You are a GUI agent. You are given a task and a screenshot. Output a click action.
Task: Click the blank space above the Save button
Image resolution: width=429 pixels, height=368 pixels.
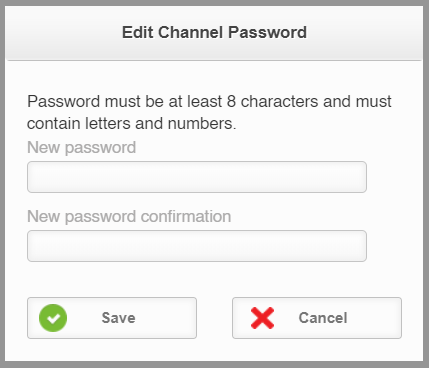click(x=112, y=279)
